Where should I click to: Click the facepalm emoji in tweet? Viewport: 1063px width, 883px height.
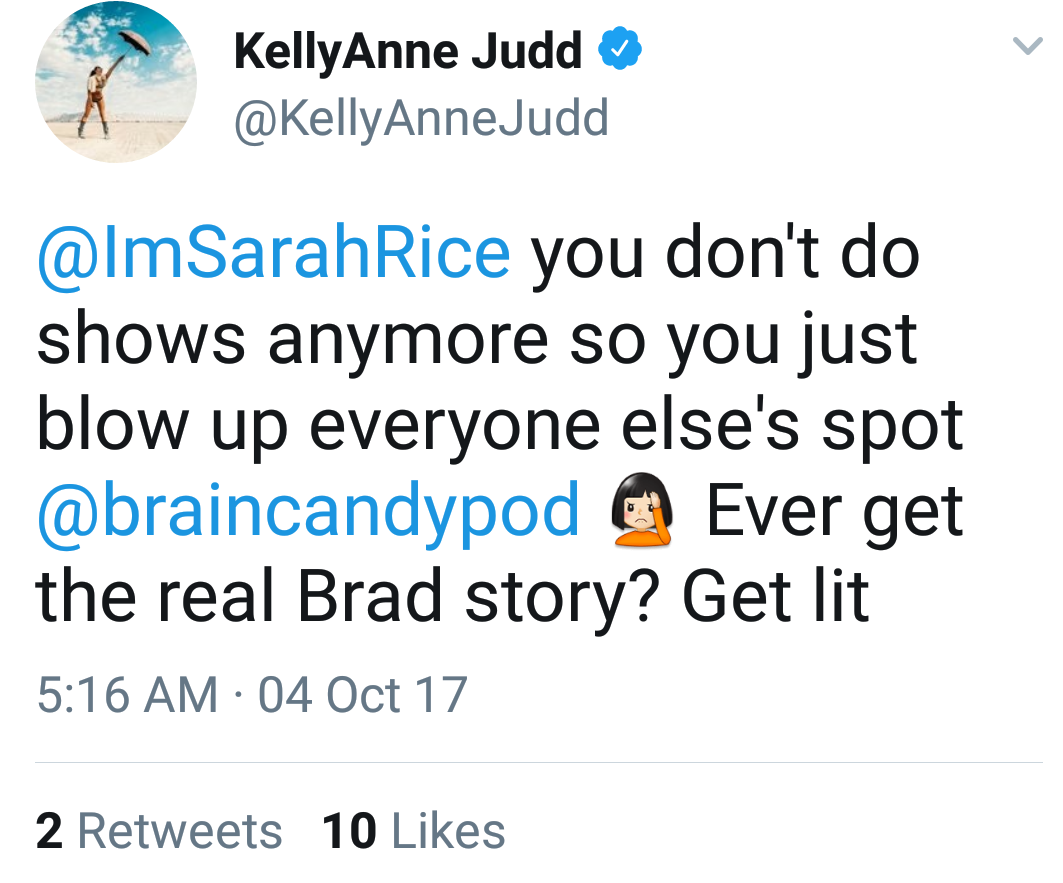click(641, 509)
